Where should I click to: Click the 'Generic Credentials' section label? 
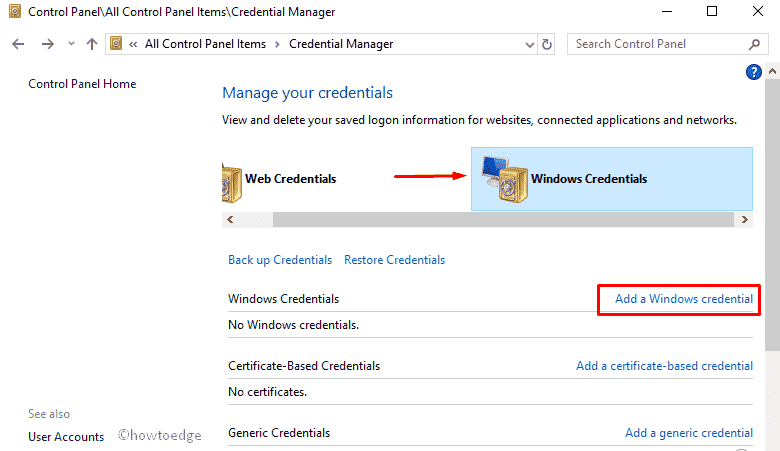pos(279,433)
